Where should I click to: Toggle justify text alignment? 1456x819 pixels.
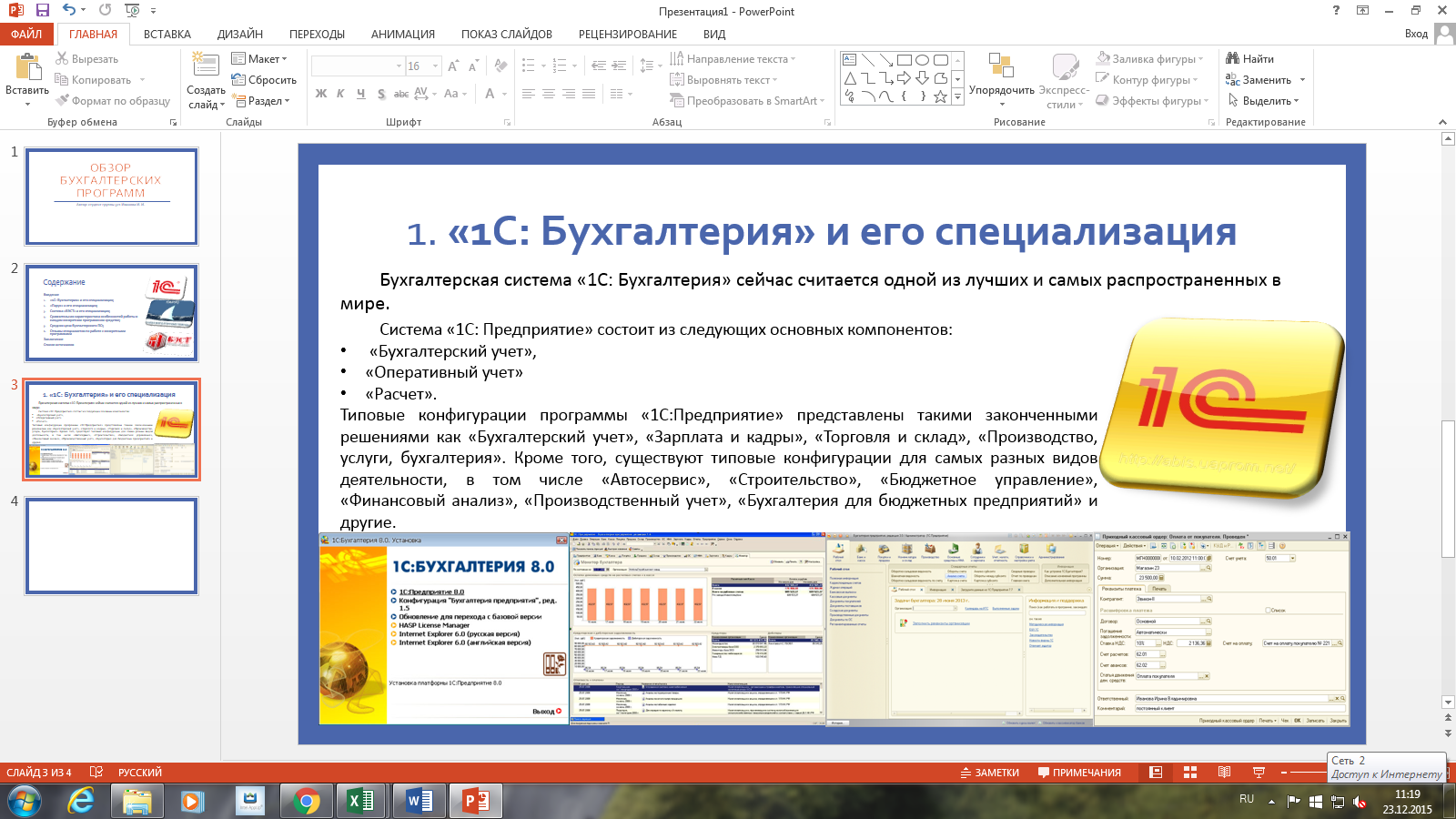[x=589, y=93]
